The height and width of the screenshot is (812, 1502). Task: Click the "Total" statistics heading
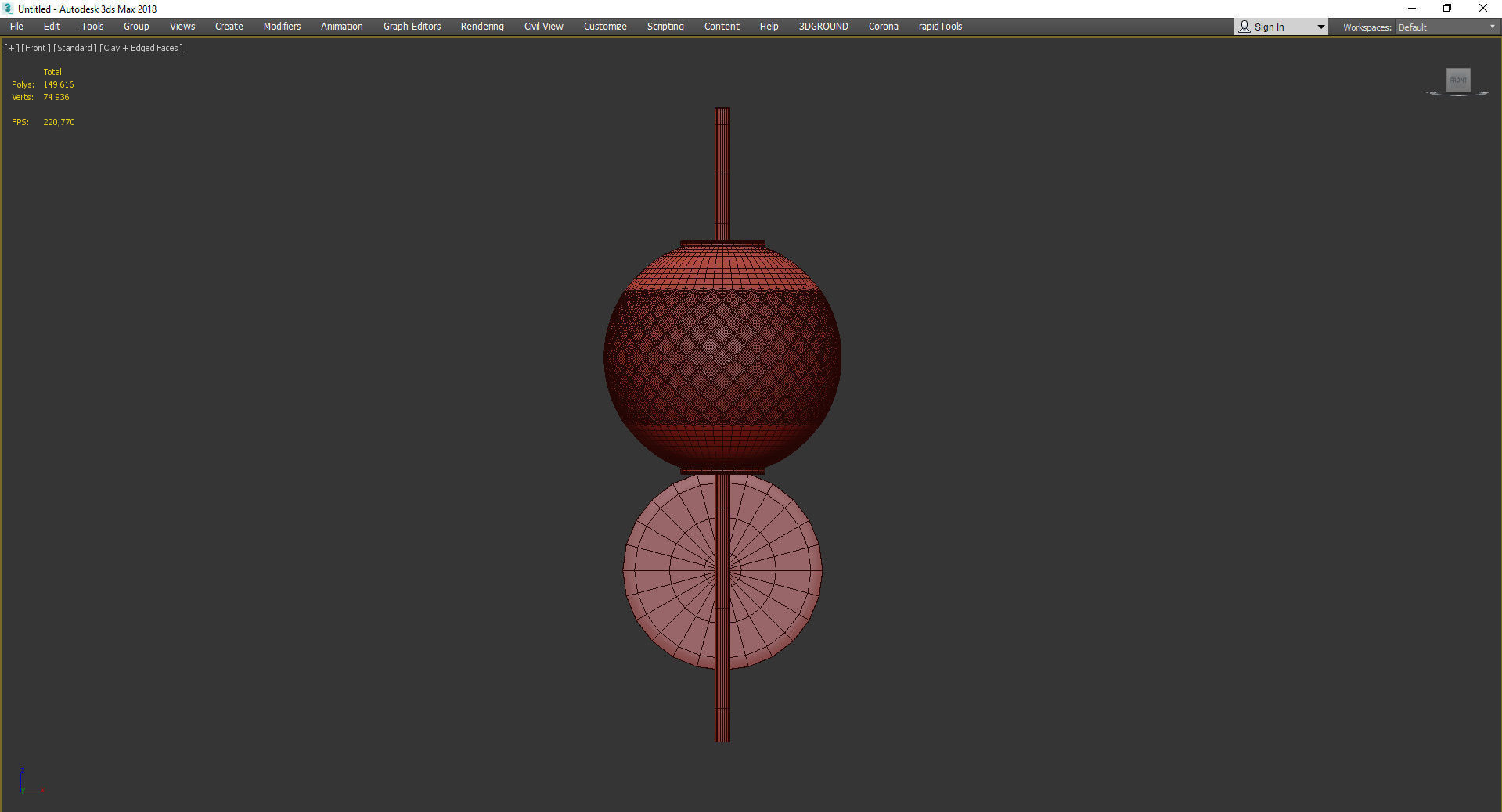(x=52, y=72)
